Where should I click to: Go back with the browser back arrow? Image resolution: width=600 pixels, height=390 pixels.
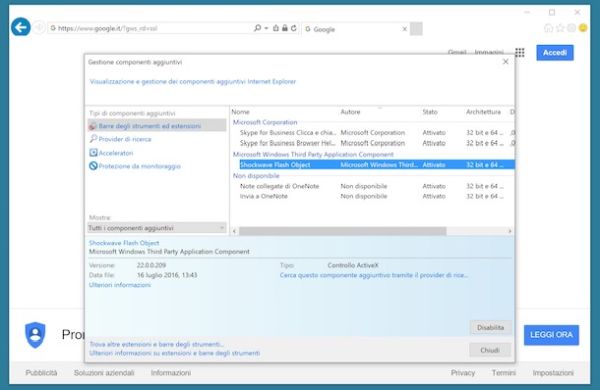(21, 27)
